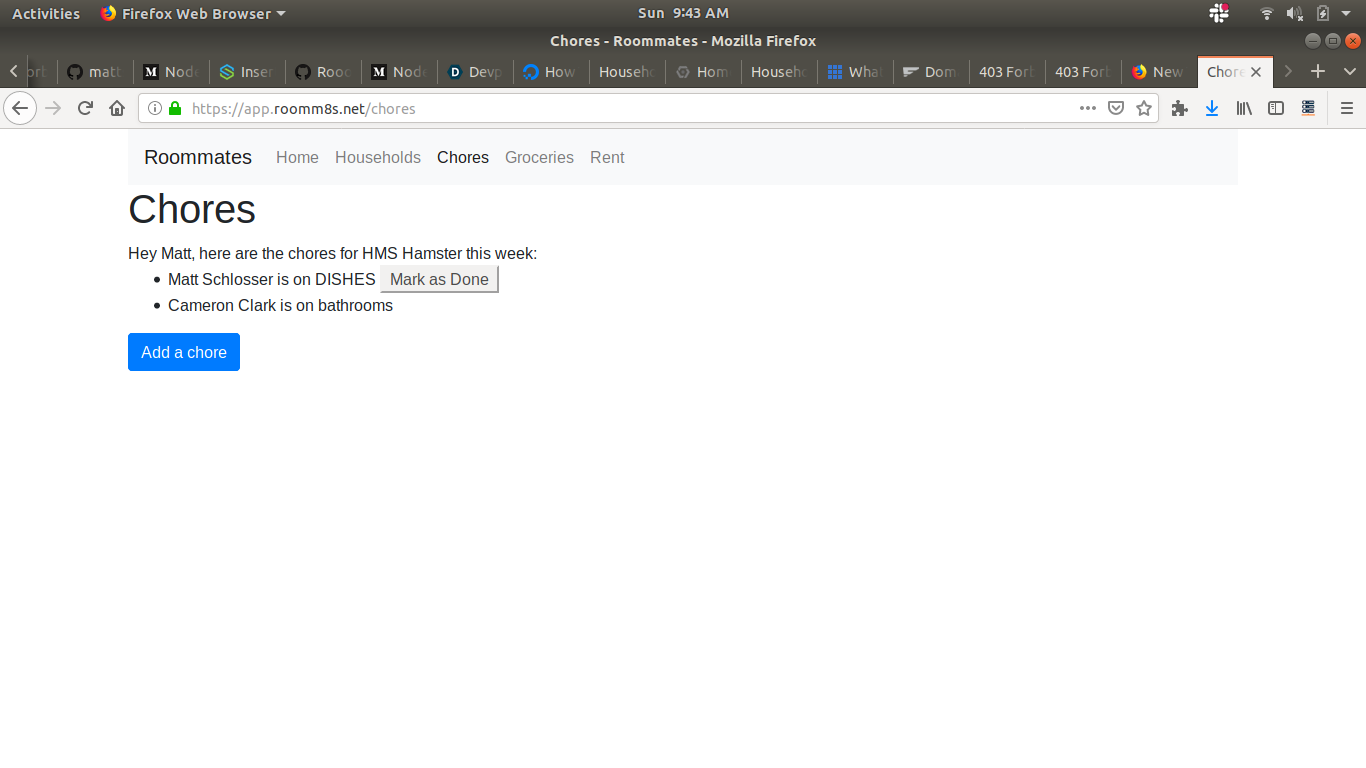The height and width of the screenshot is (768, 1366).
Task: Click the extension icon beside hamburger menu
Action: [1308, 108]
